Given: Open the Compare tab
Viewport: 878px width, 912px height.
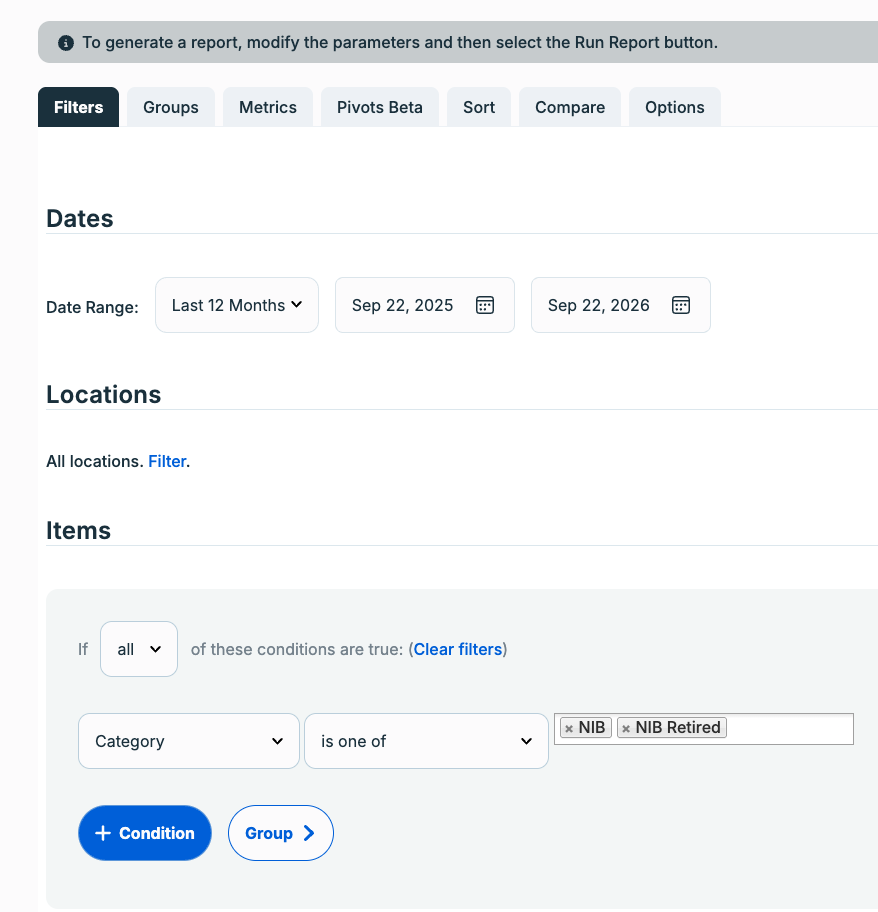Looking at the screenshot, I should (570, 107).
